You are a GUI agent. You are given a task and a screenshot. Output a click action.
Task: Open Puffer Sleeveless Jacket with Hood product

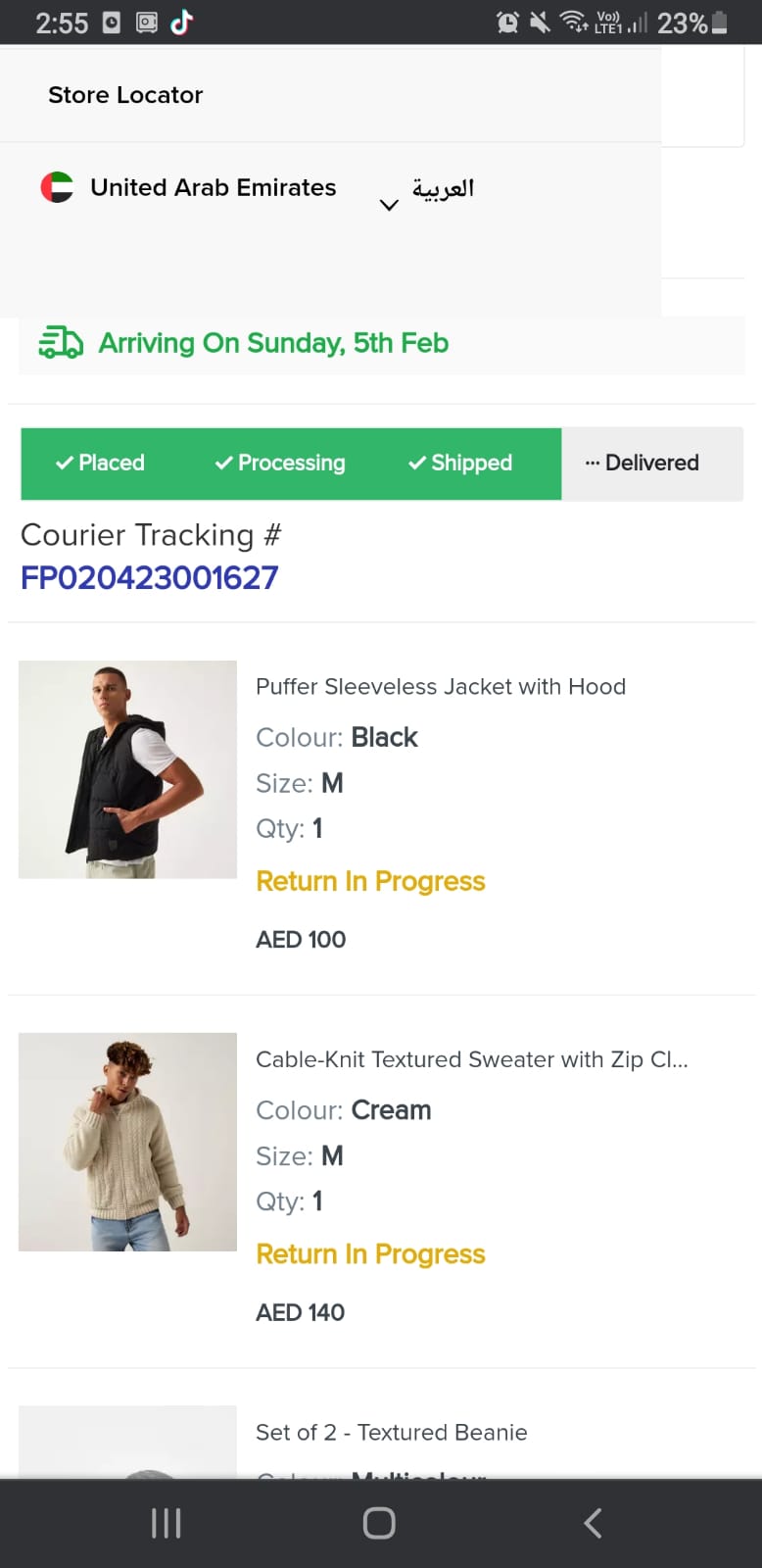pyautogui.click(x=440, y=687)
